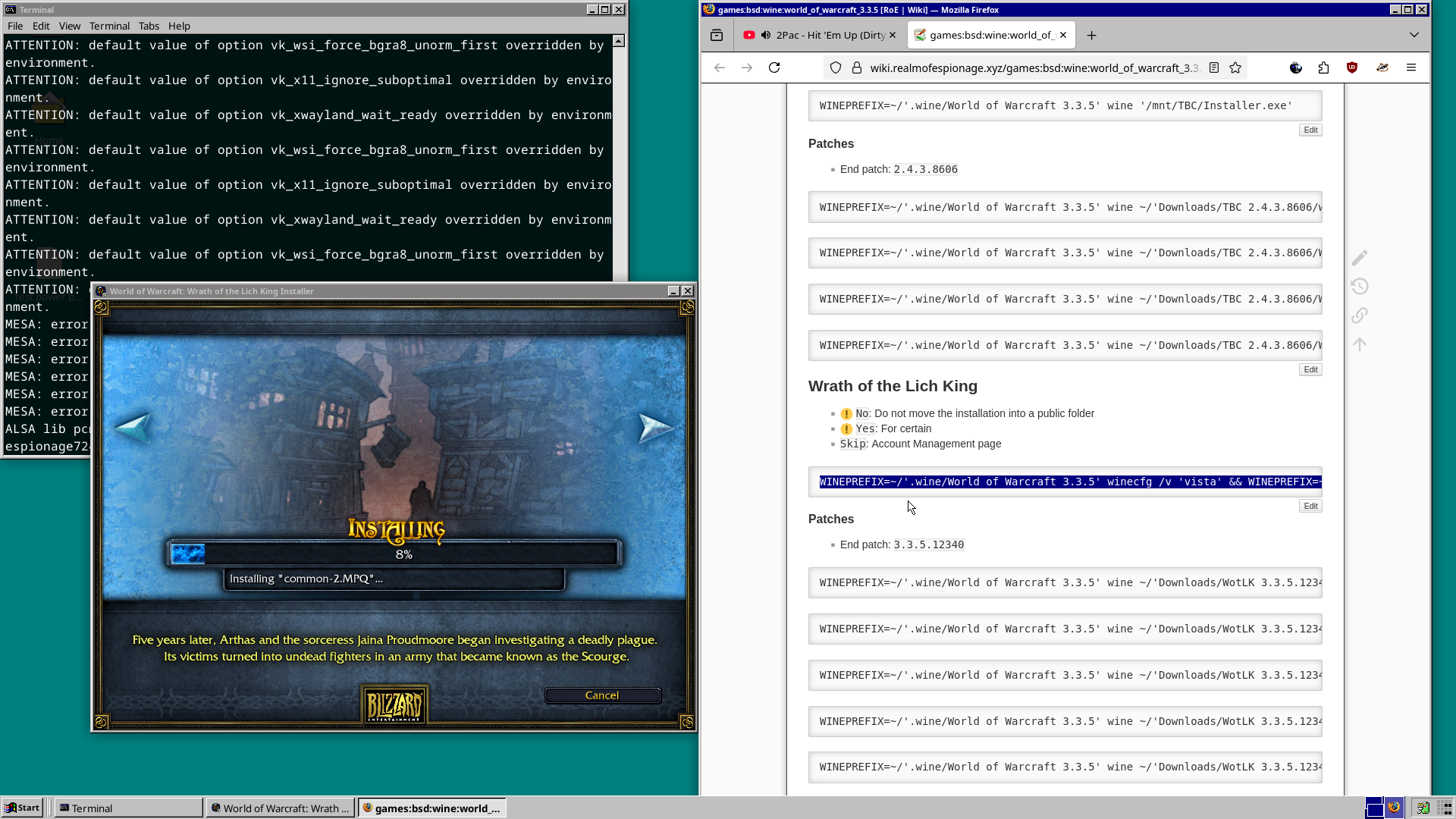The height and width of the screenshot is (819, 1456).
Task: Open the Firefox hamburger application menu
Action: click(1411, 67)
